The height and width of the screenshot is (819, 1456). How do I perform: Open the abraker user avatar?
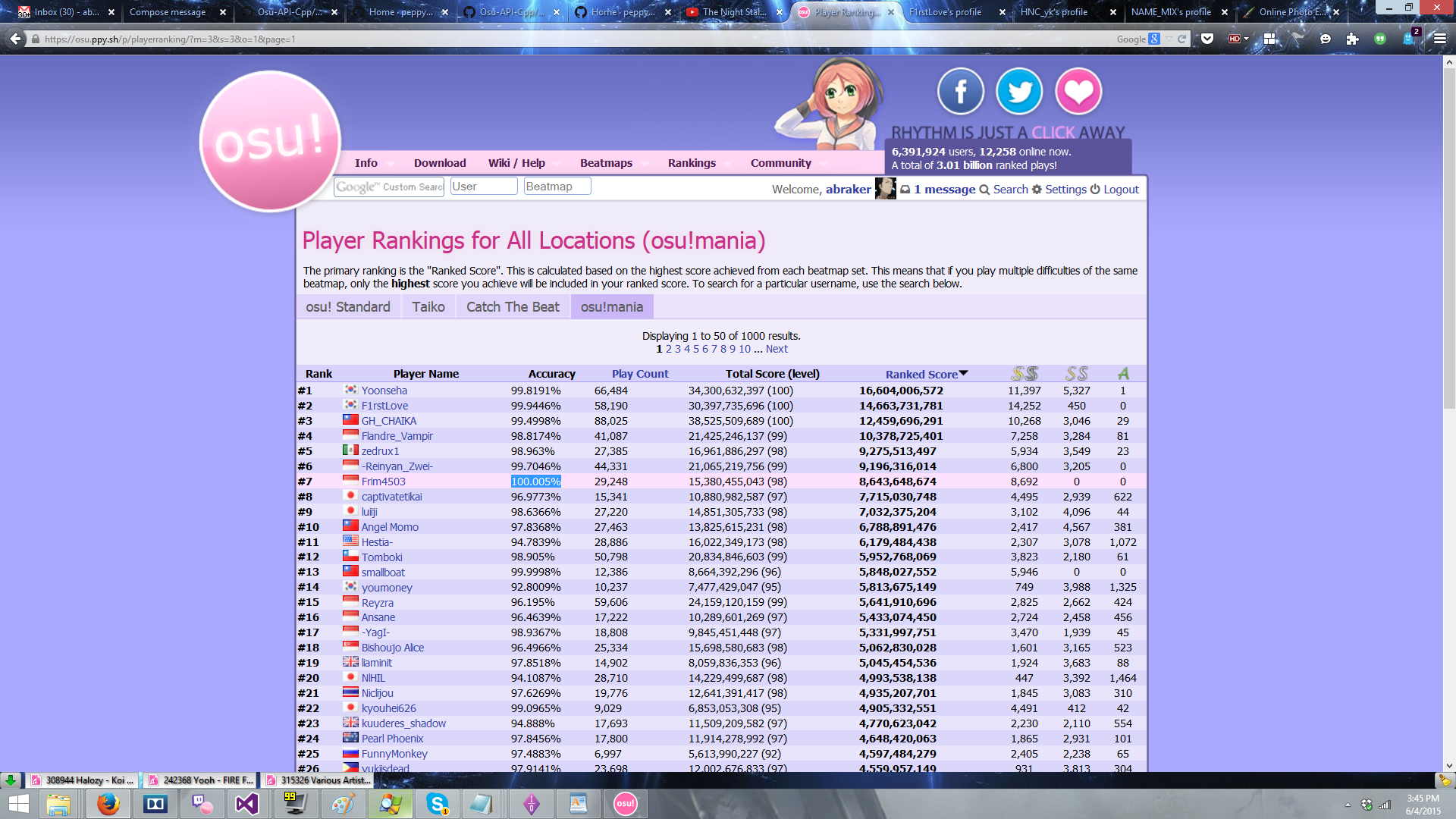885,189
